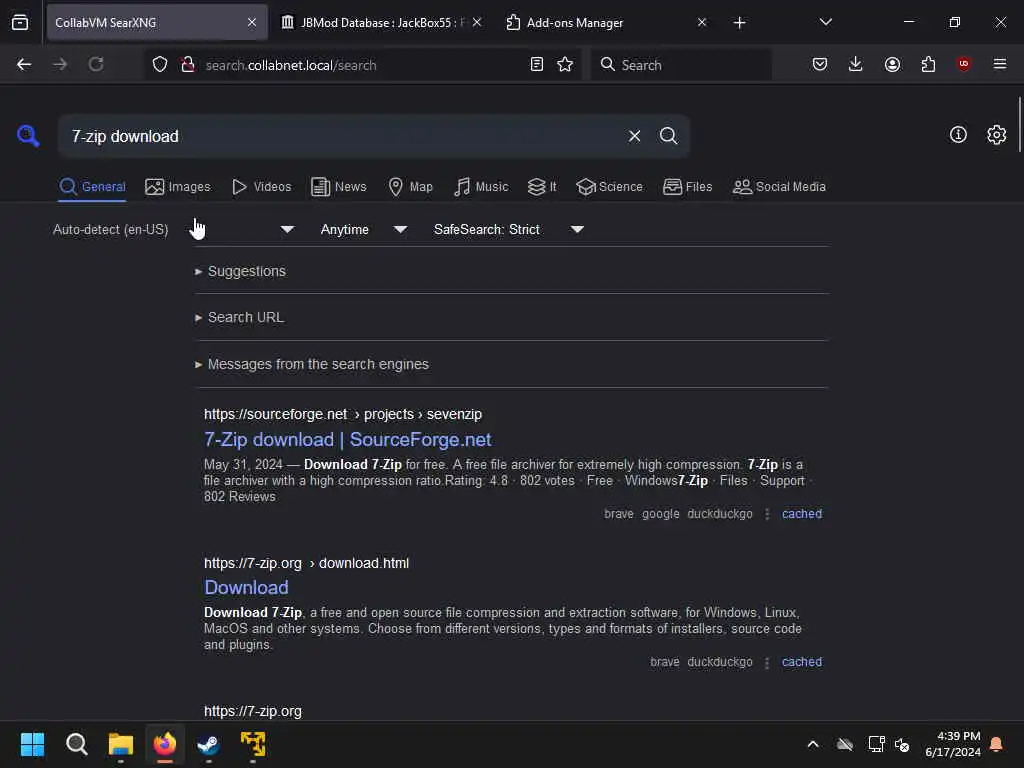
Task: Open the Firefox hamburger menu
Action: coord(1000,64)
